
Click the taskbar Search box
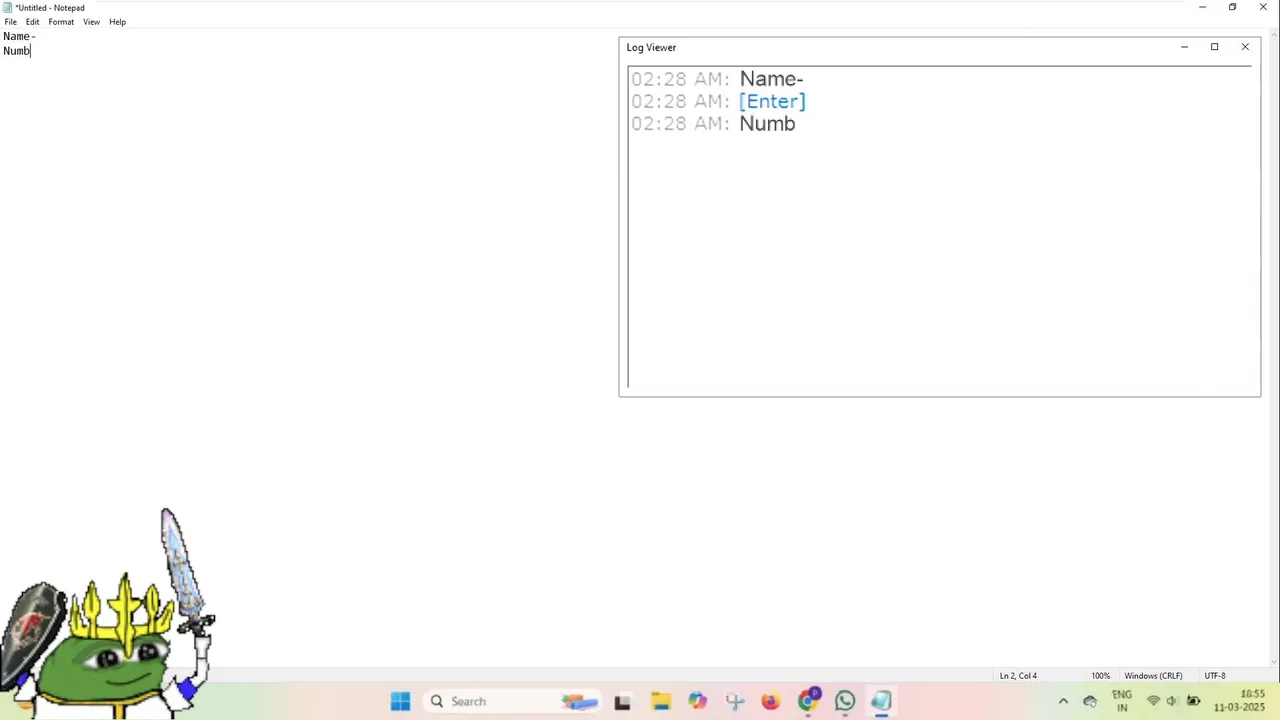pos(512,702)
